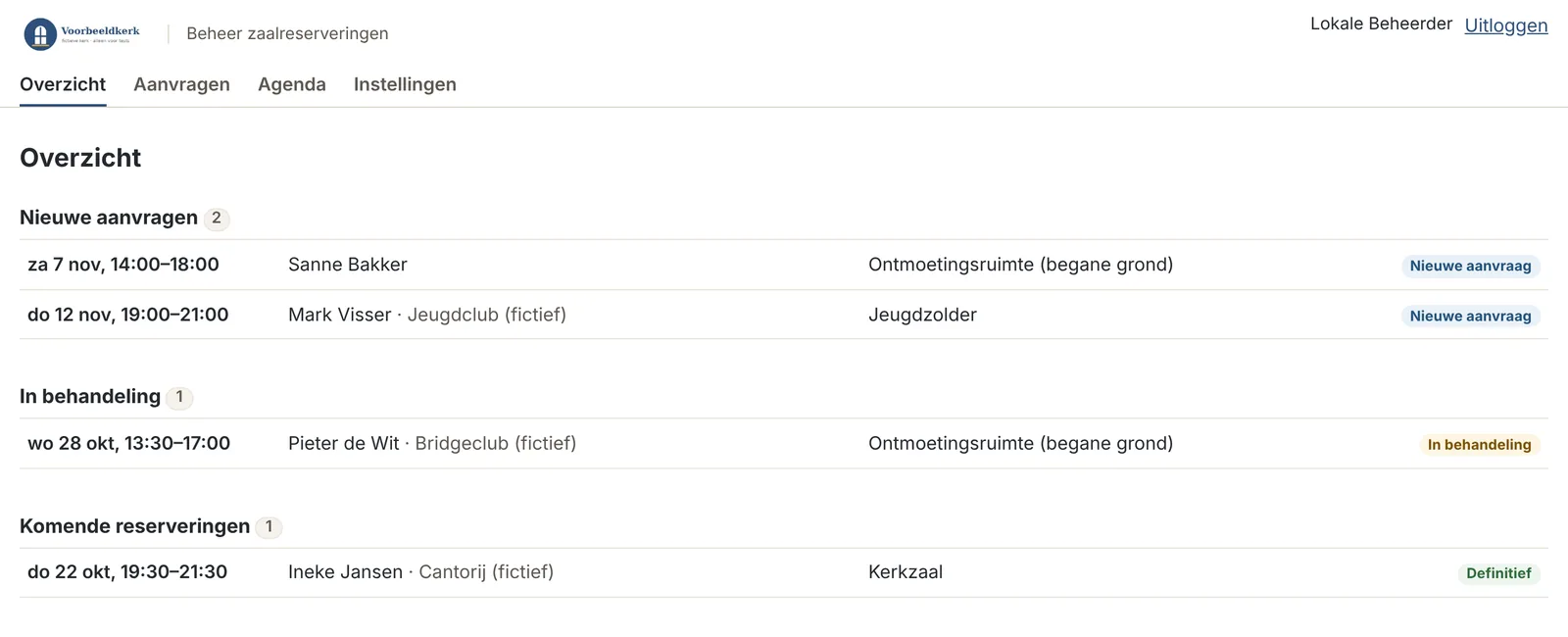Click the Voorbeeldkerk logo icon
This screenshot has height=637, width=1568.
pyautogui.click(x=40, y=34)
